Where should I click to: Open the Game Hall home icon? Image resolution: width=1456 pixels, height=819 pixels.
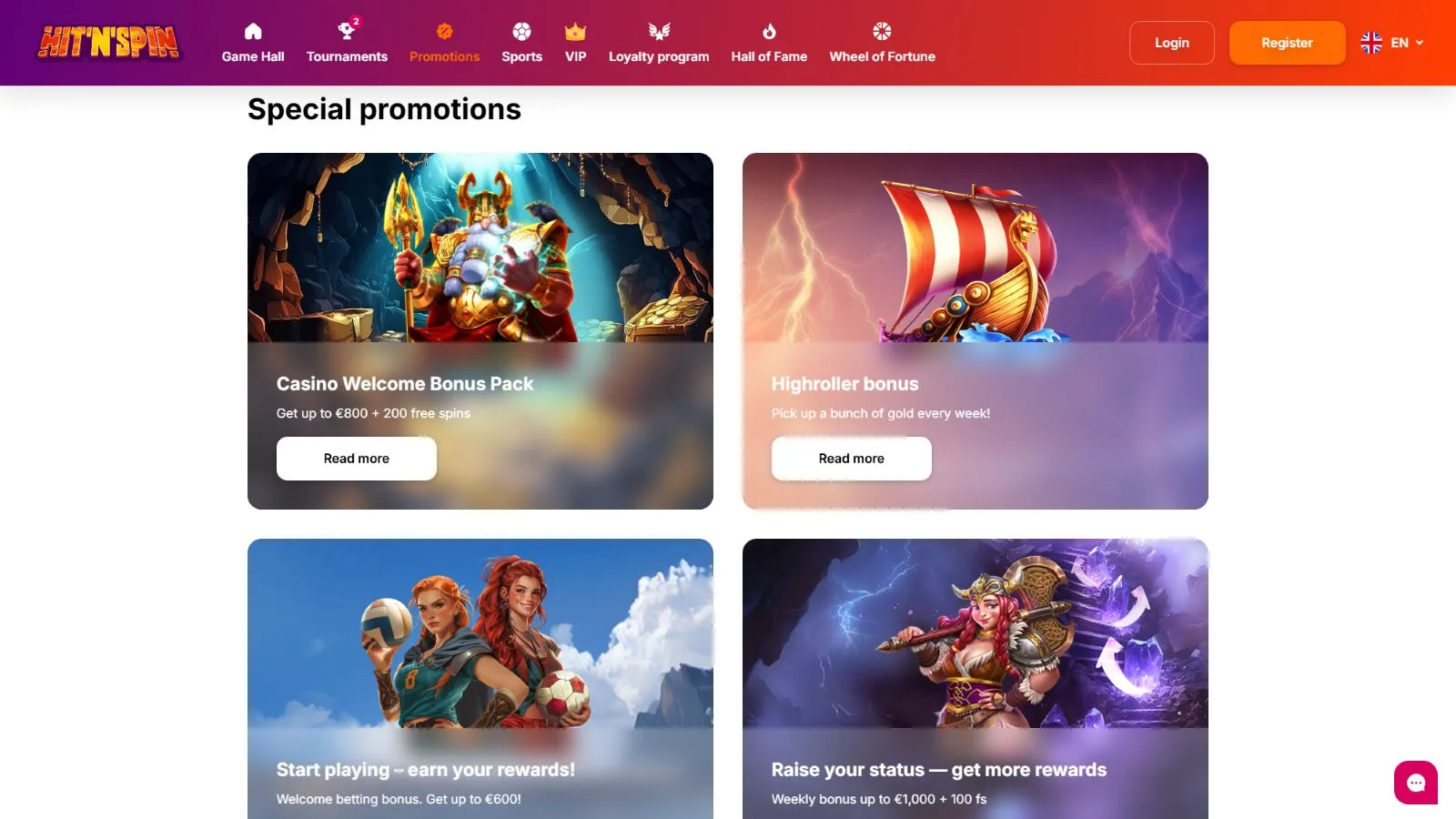253,32
